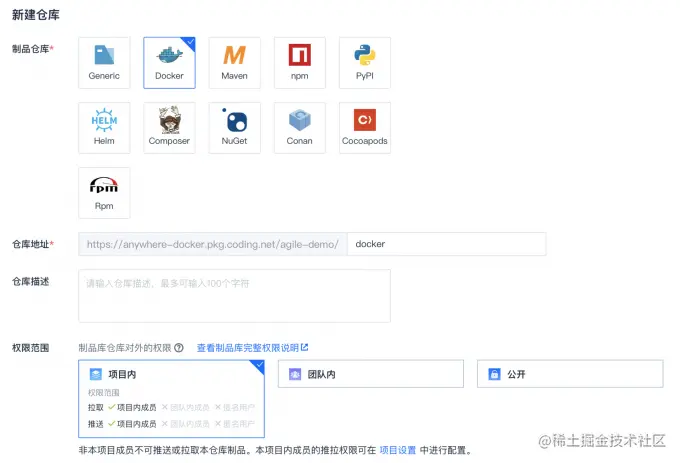This screenshot has height=463, width=680.
Task: Select the npm repository type
Action: click(x=300, y=63)
